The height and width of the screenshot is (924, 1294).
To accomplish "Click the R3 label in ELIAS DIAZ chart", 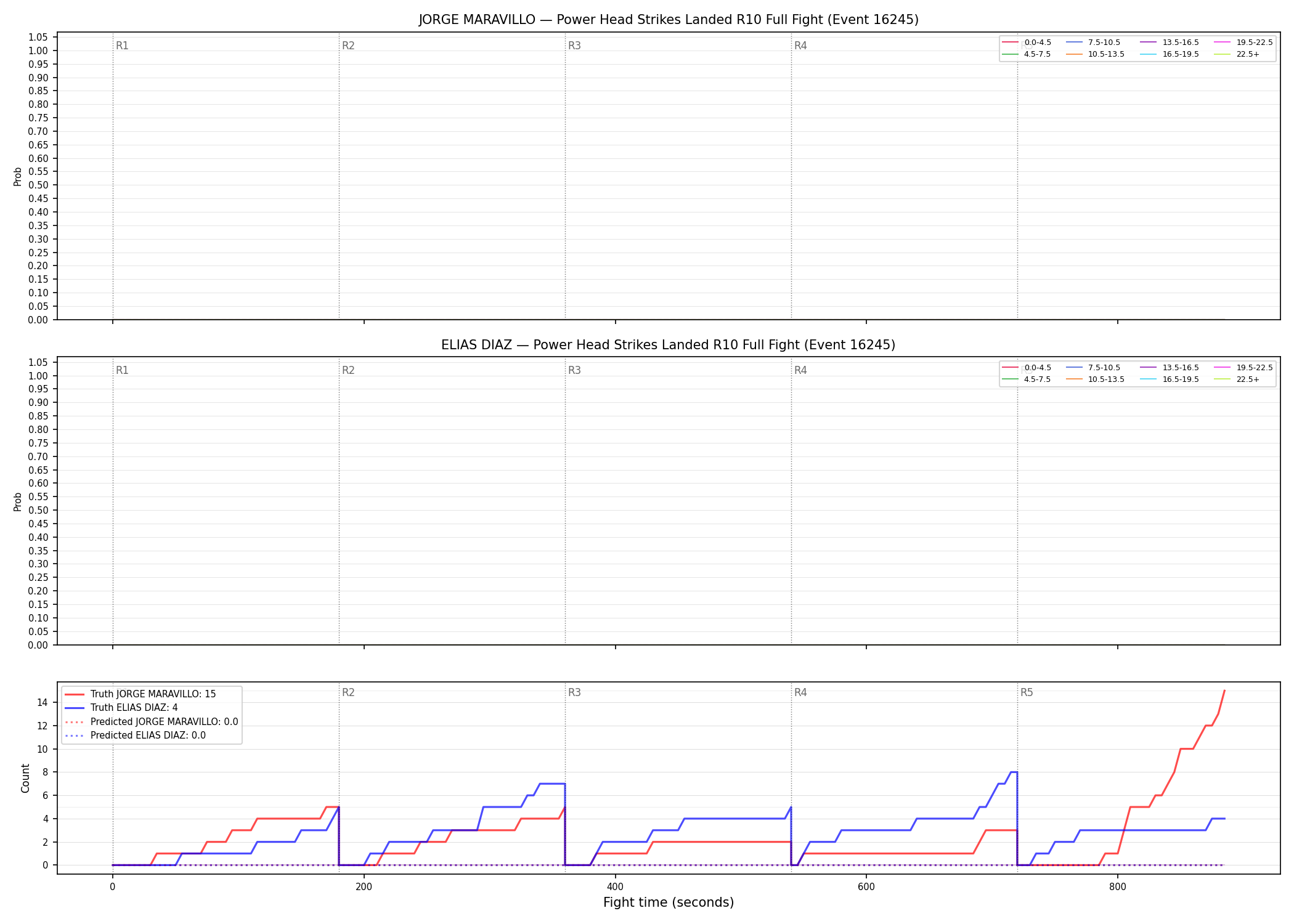I will click(574, 370).
